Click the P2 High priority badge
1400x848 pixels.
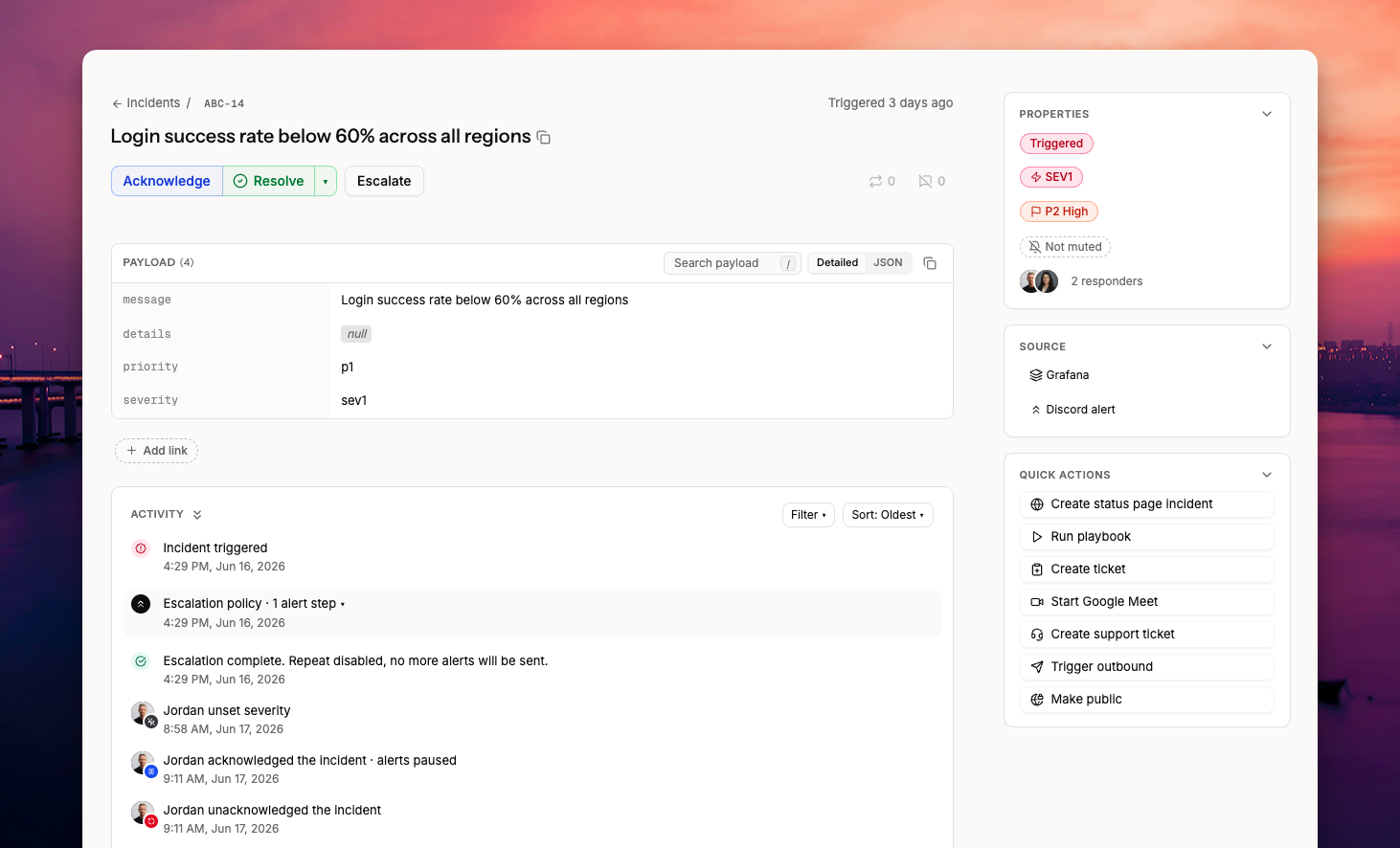pos(1059,212)
